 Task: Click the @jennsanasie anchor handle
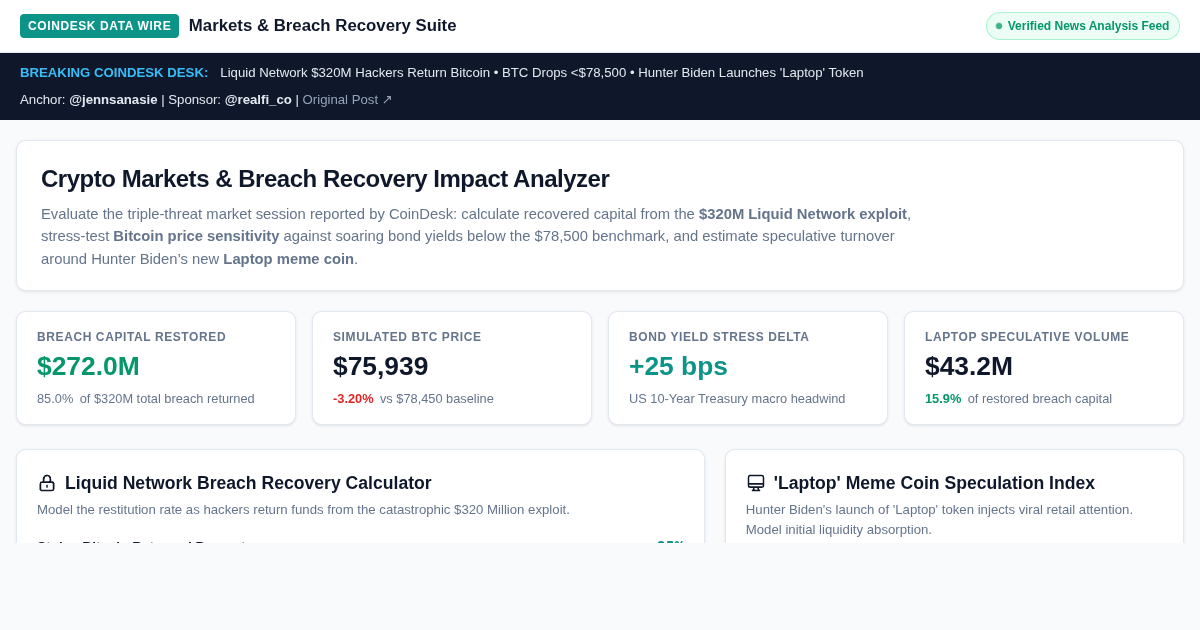pos(113,100)
